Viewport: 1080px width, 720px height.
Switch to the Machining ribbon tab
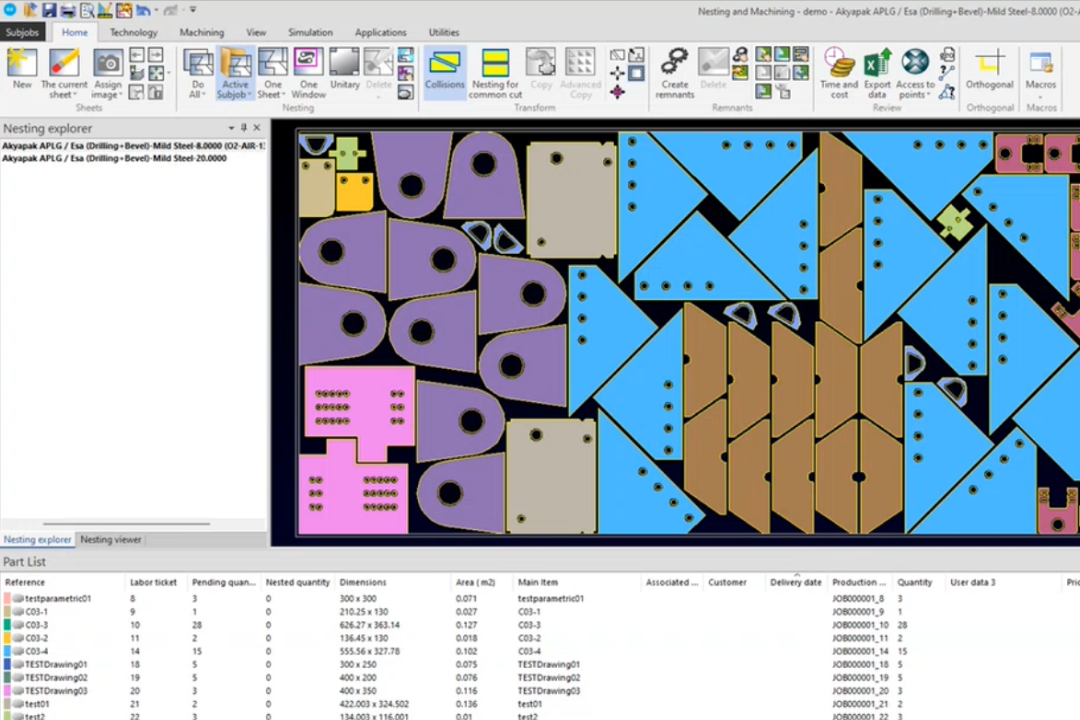[201, 32]
